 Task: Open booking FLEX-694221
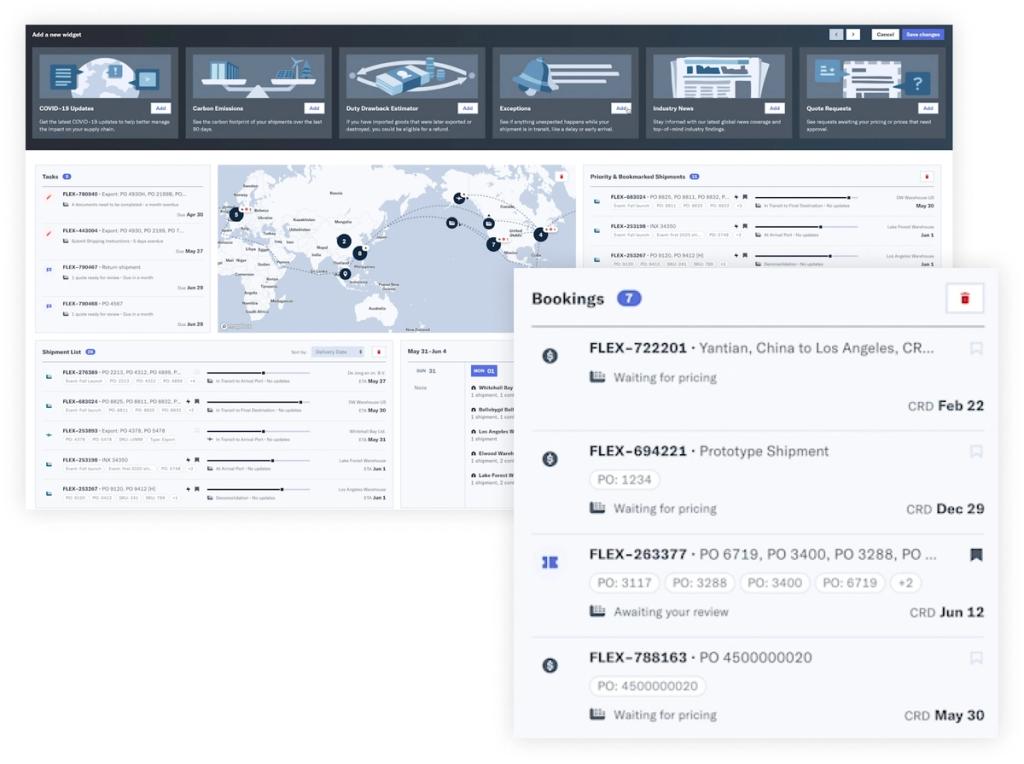(709, 451)
